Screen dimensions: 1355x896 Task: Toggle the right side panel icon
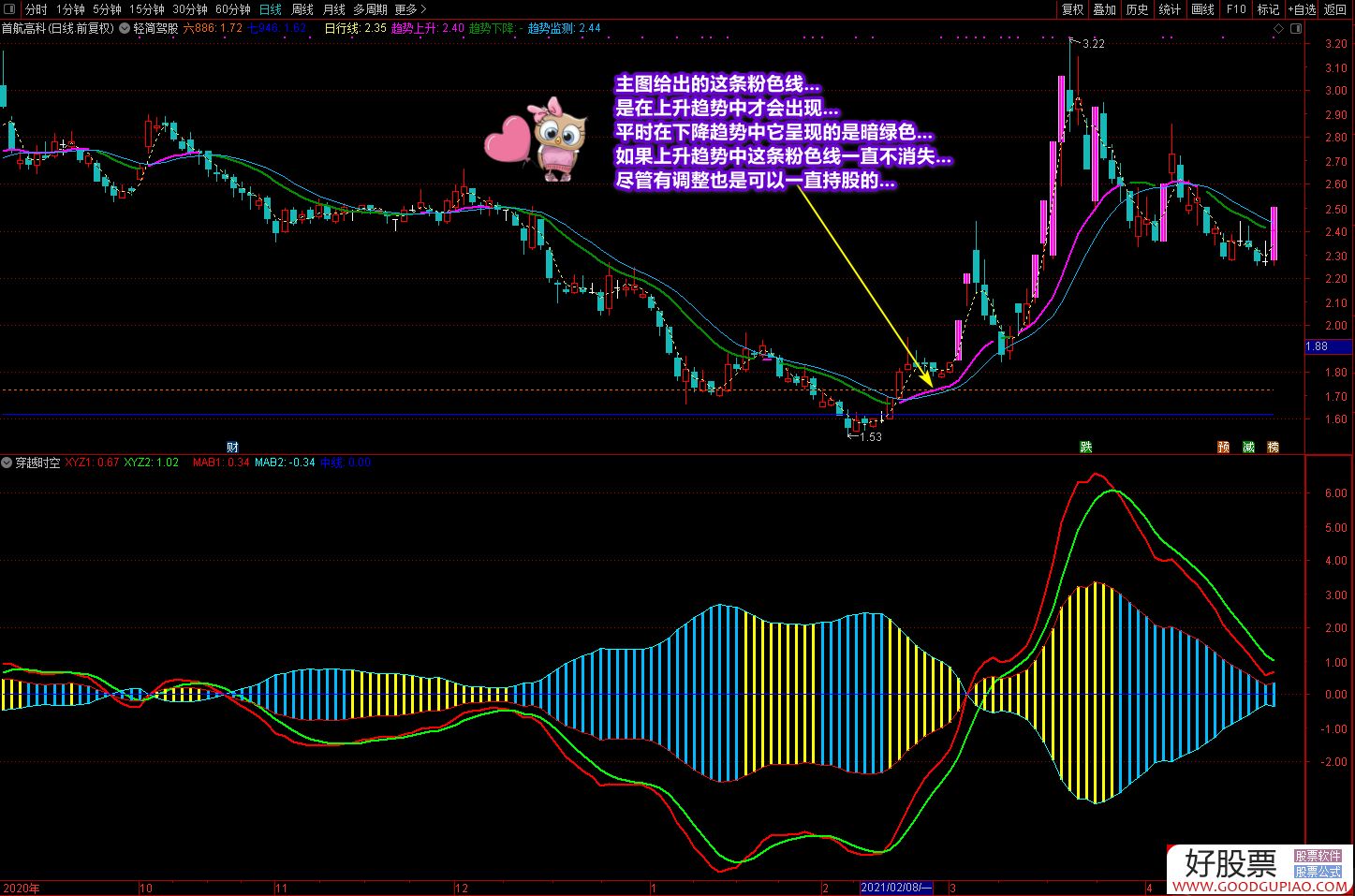click(1295, 29)
